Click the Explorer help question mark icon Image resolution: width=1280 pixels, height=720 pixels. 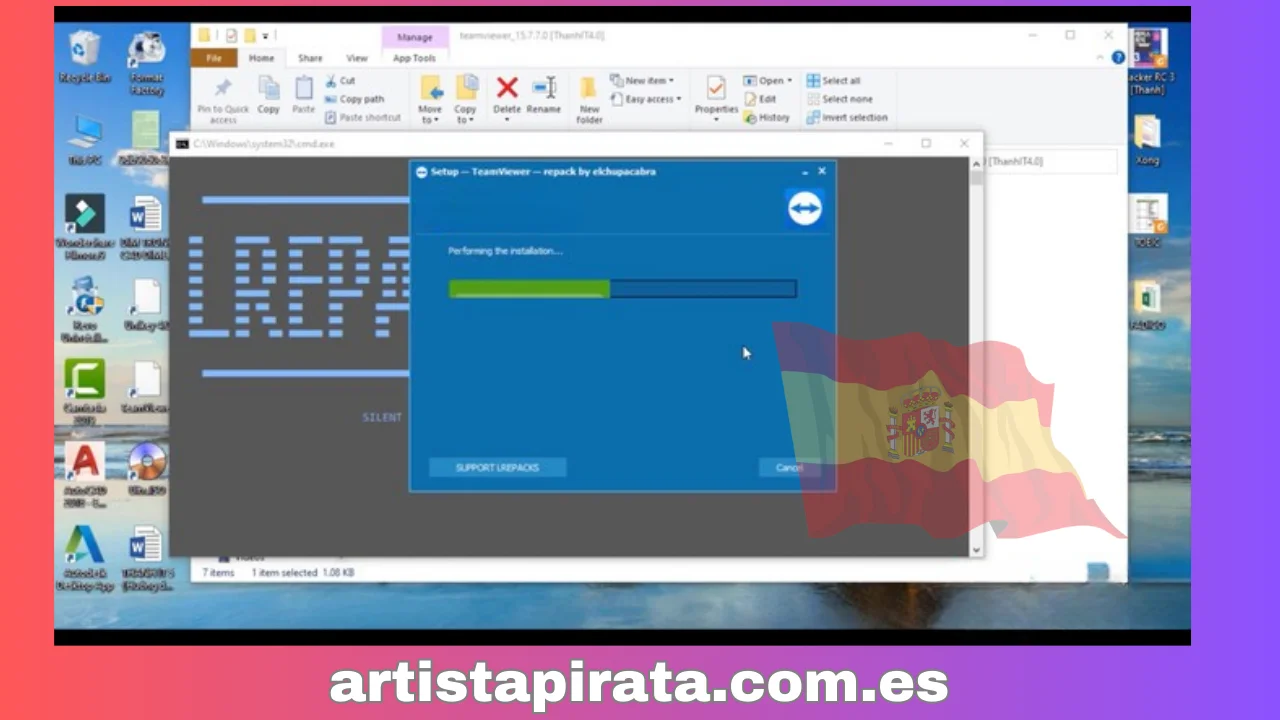pyautogui.click(x=1118, y=58)
